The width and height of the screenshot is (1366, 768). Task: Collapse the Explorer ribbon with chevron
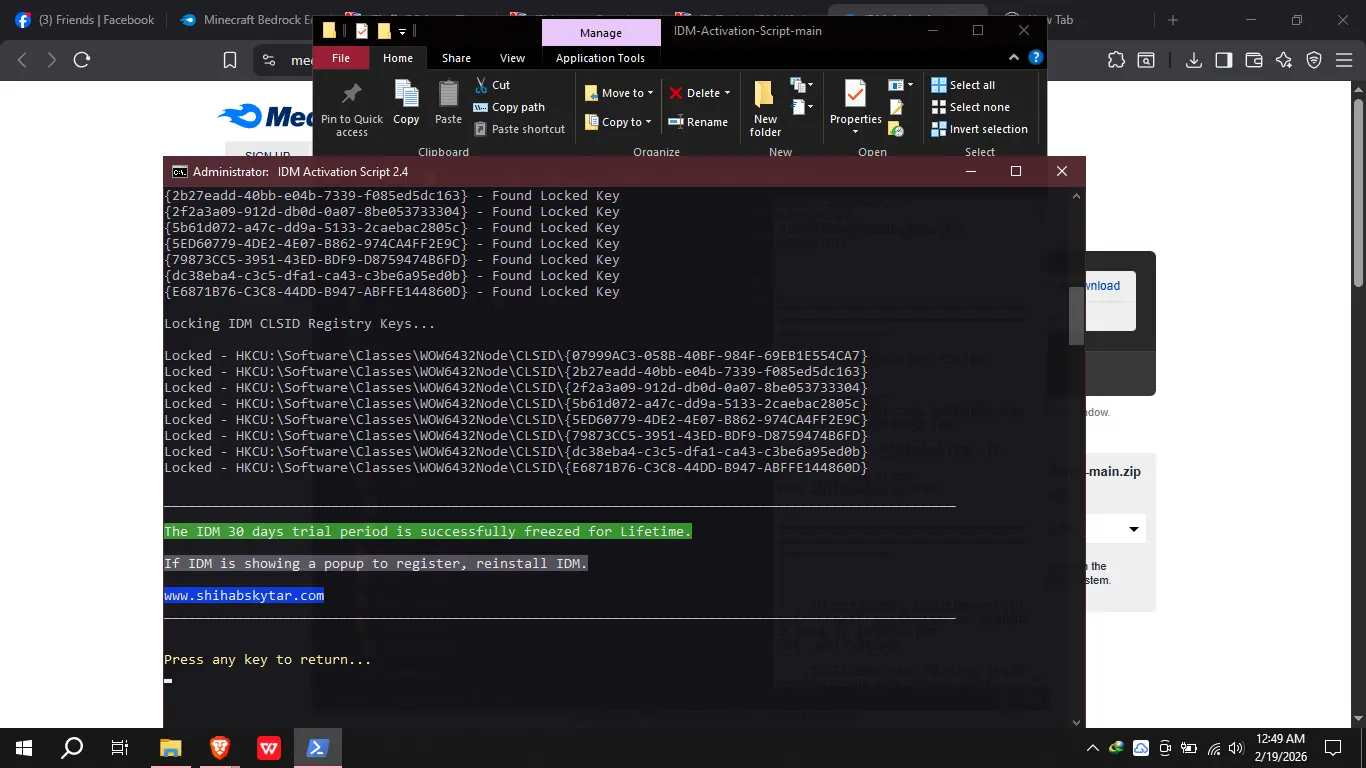pyautogui.click(x=1014, y=58)
